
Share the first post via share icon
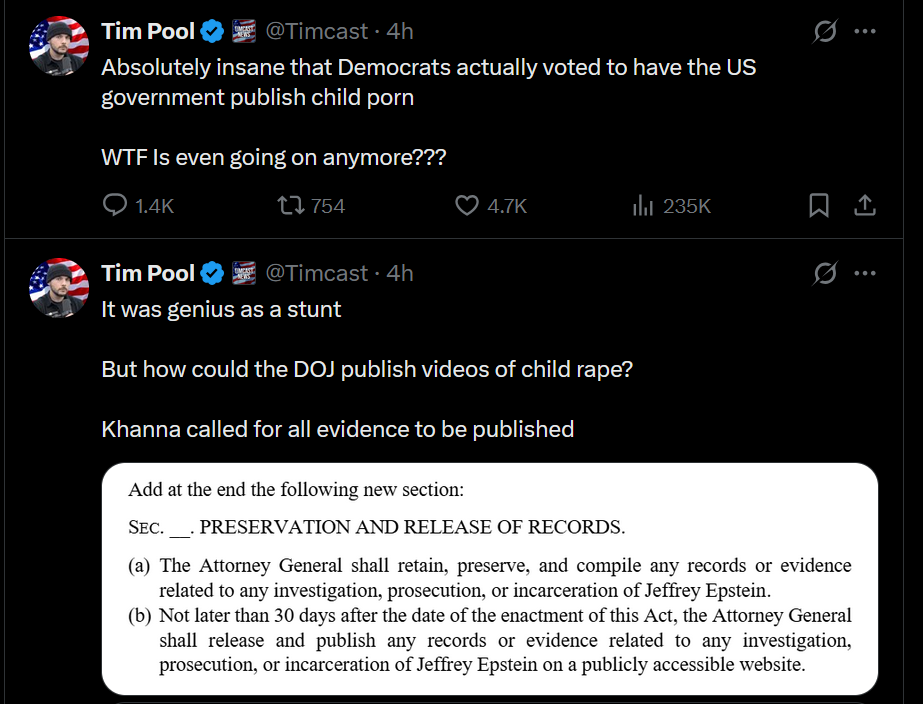865,205
